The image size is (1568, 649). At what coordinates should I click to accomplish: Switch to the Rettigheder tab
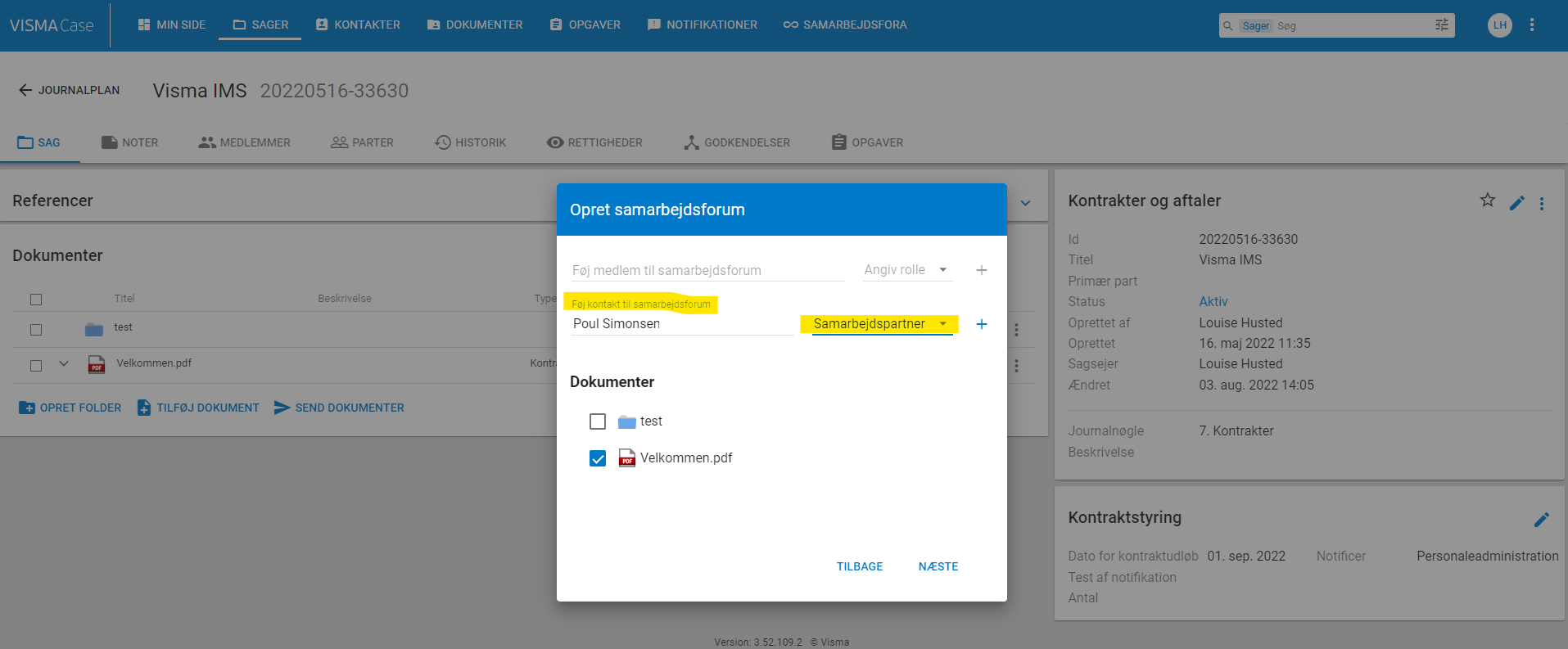[594, 142]
